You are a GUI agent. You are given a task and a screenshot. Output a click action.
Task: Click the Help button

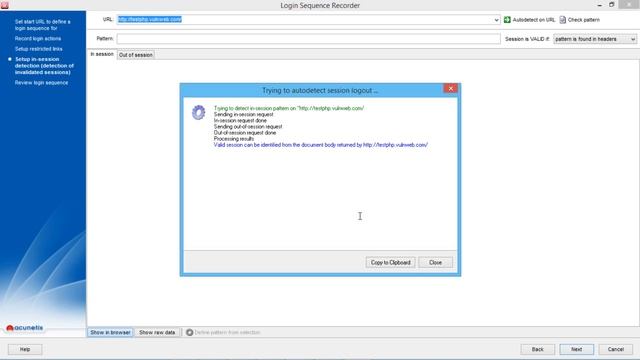tap(25, 349)
